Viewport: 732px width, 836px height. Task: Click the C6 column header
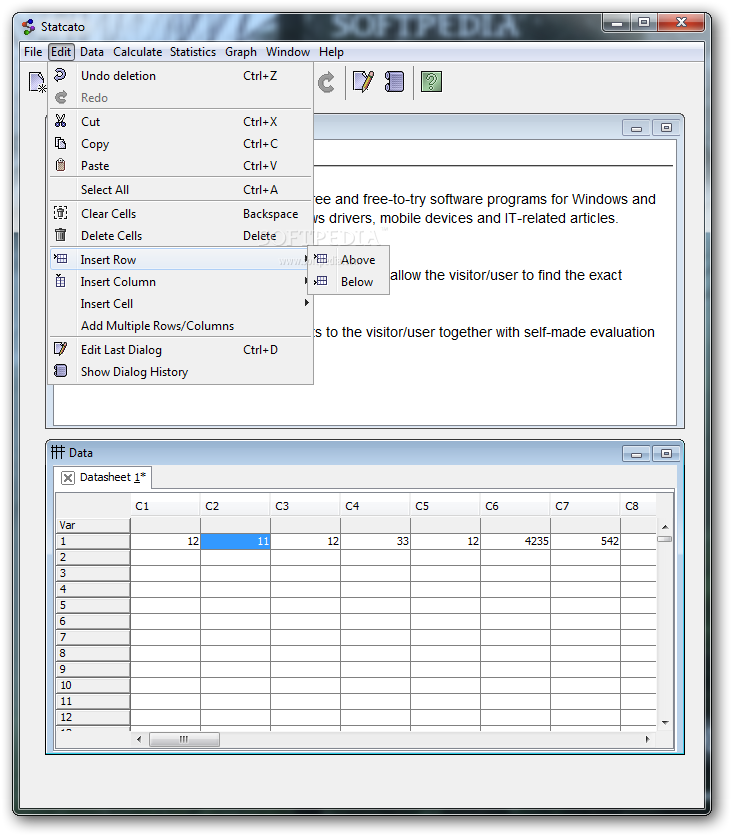[515, 506]
